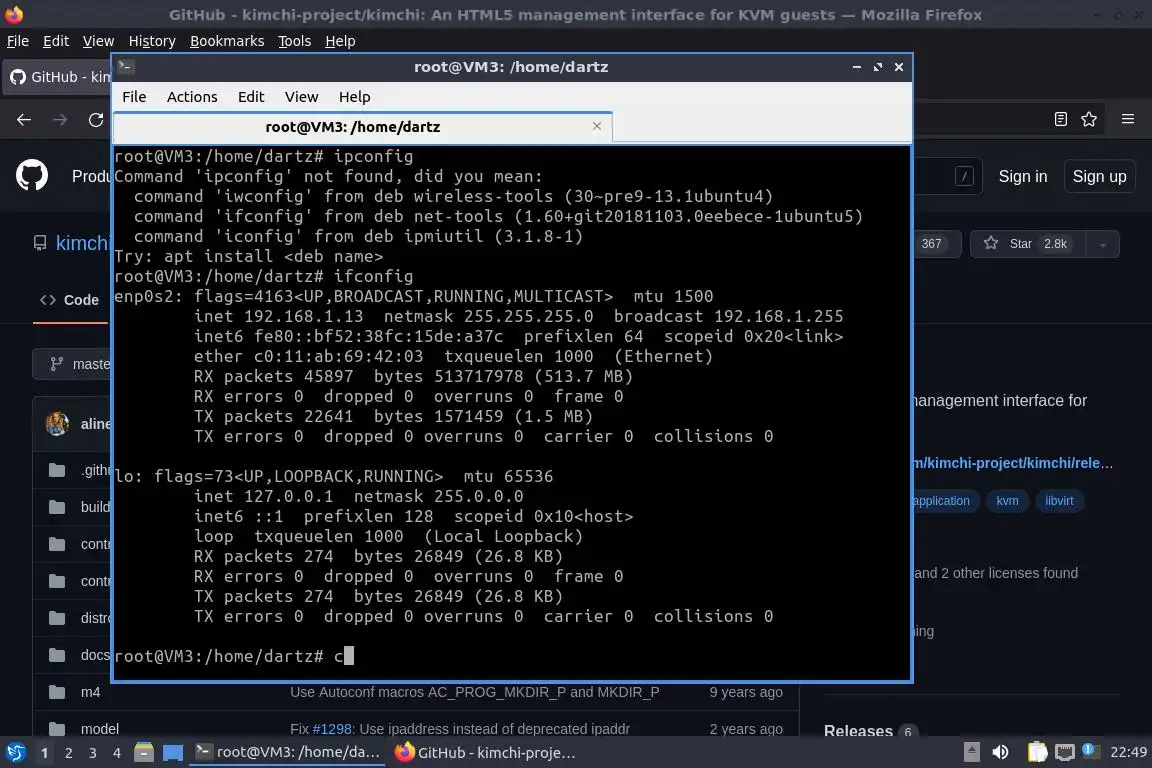Open the Code tab on GitHub
The image size is (1152, 768).
point(72,300)
